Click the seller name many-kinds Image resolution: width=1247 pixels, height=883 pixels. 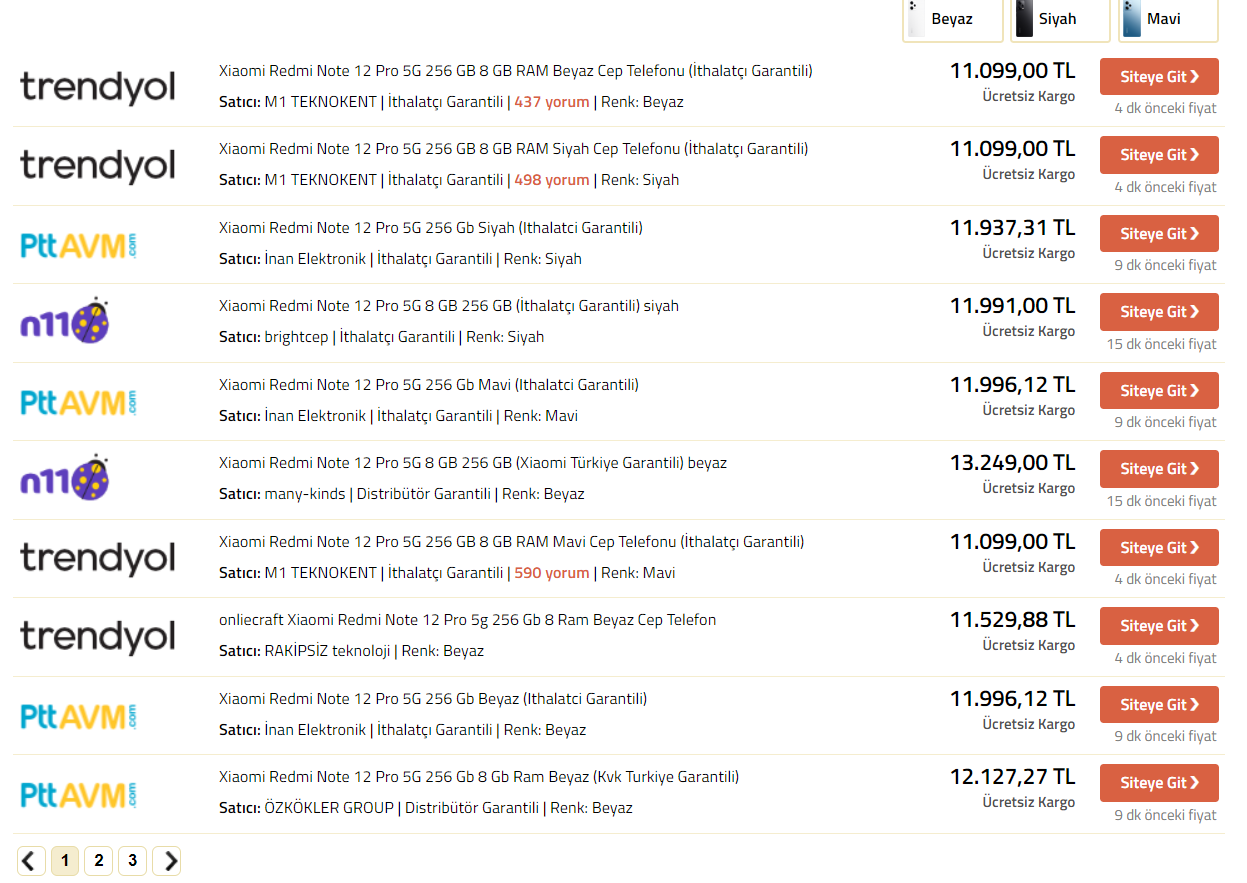pyautogui.click(x=305, y=494)
